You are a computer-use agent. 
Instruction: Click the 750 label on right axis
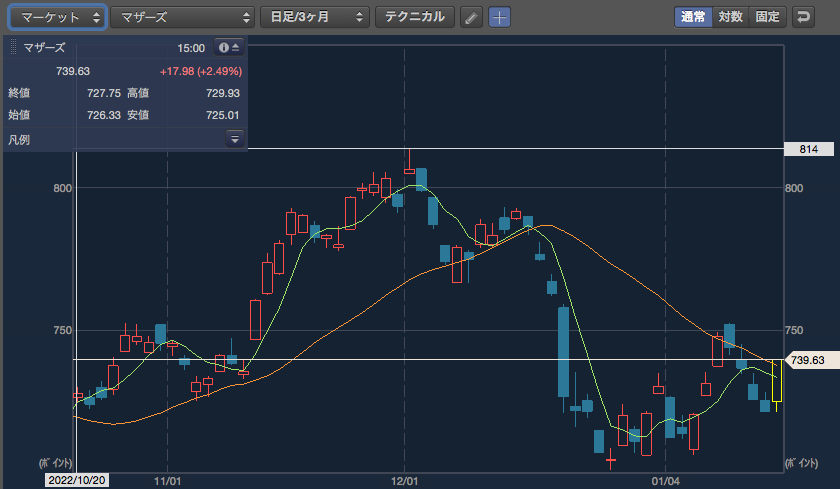pyautogui.click(x=794, y=330)
